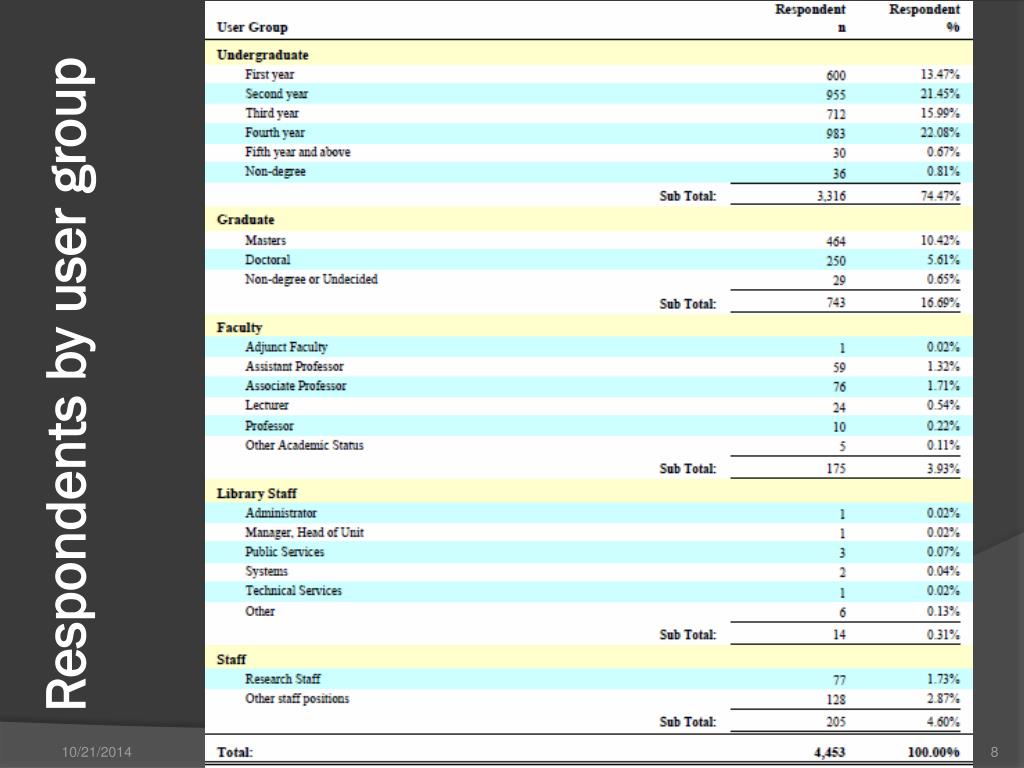This screenshot has width=1024, height=768.
Task: Click the "Graduate" group heading
Action: tap(246, 219)
